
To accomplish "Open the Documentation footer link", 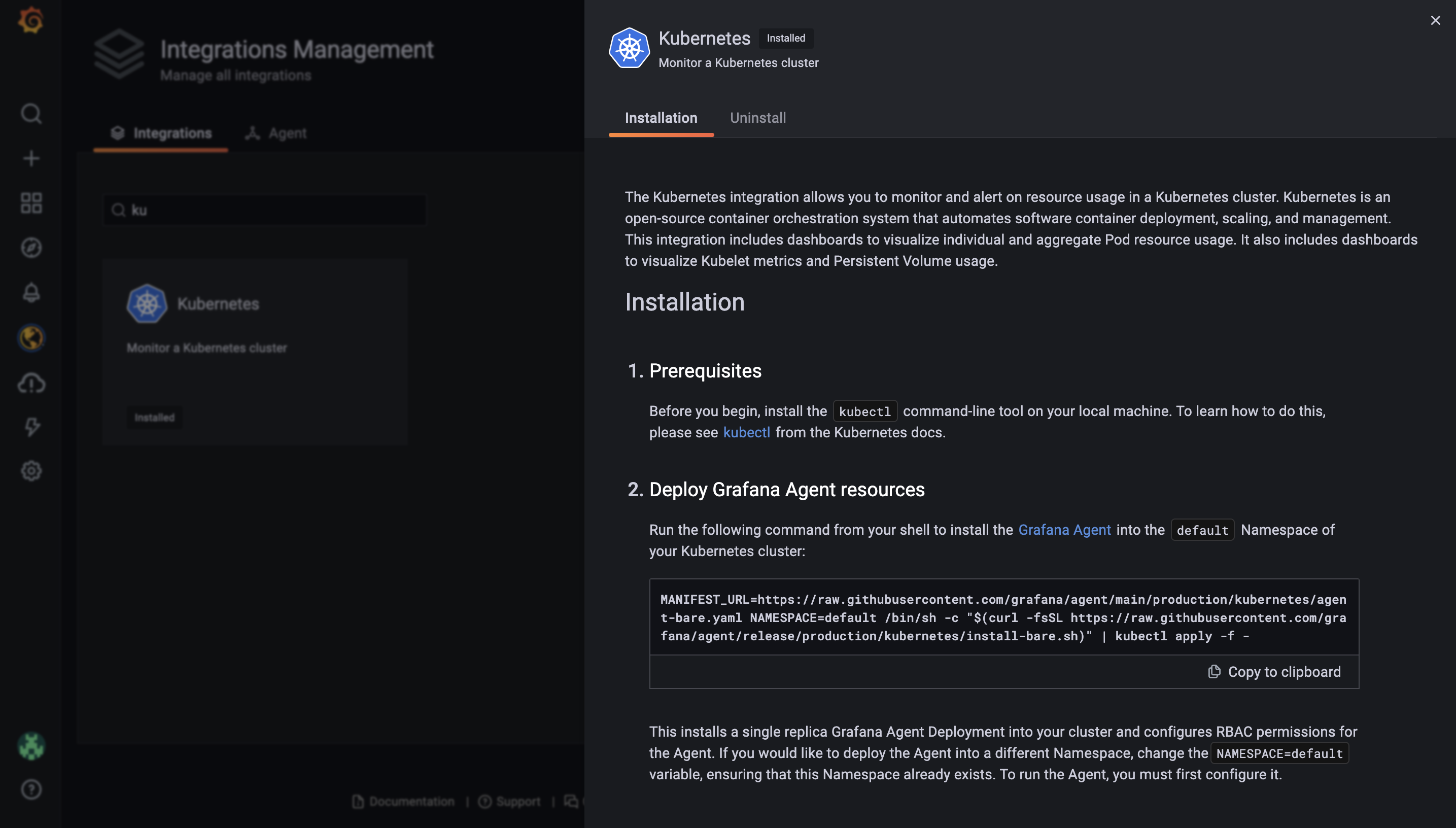I will coord(403,801).
